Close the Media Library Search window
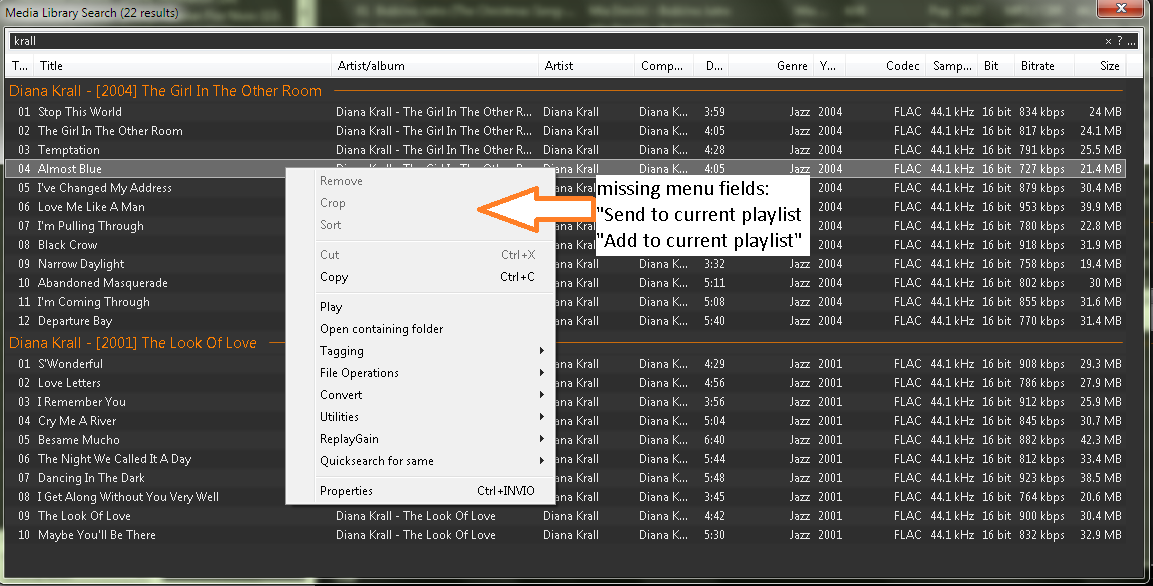Image resolution: width=1153 pixels, height=586 pixels. click(x=1121, y=8)
